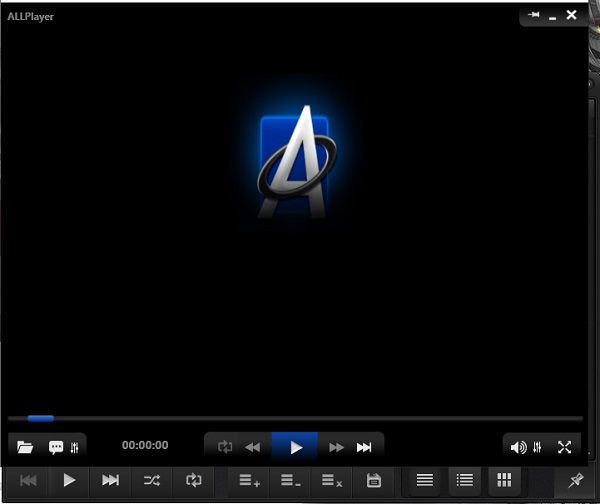Viewport: 600px width, 504px height.
Task: Fast forward with double-right arrow button
Action: coord(336,447)
